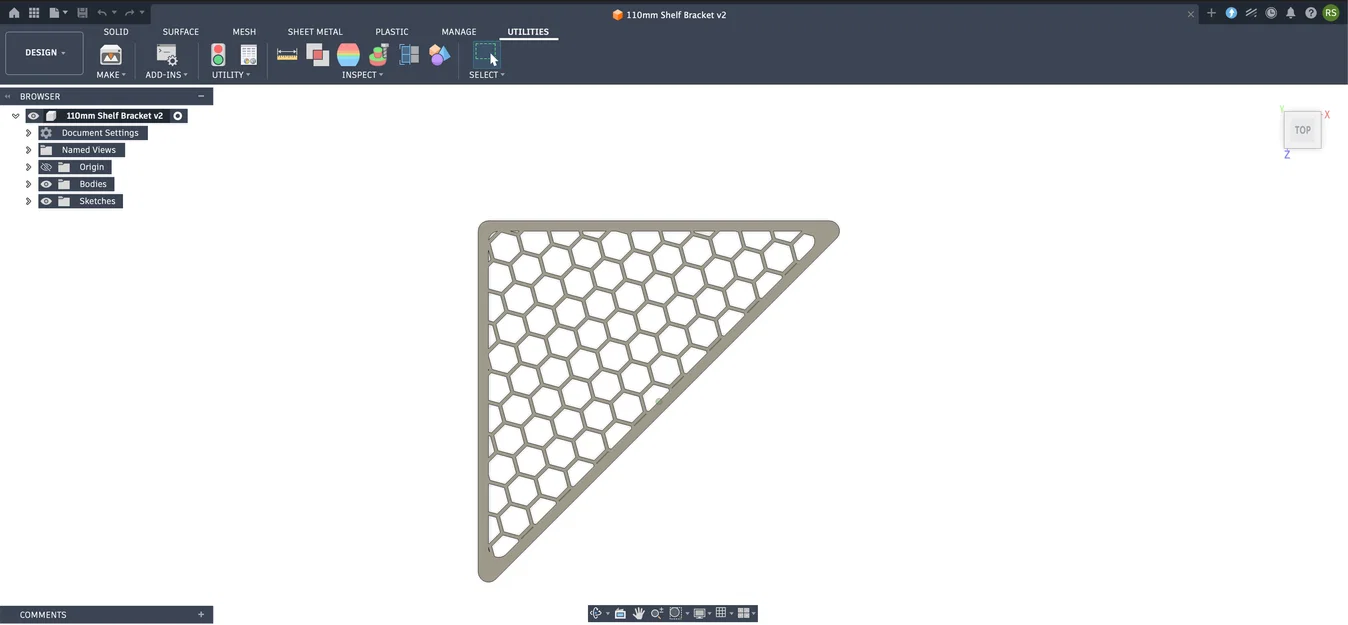Click the Look At tool
The height and width of the screenshot is (625, 1348).
coord(620,613)
